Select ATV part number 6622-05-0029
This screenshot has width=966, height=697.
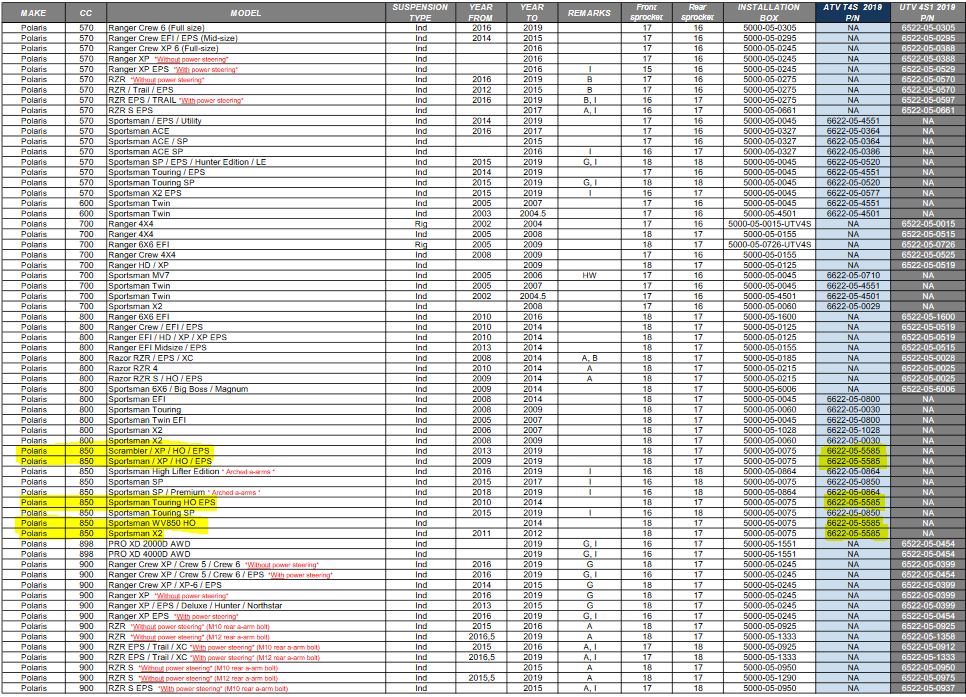(853, 306)
